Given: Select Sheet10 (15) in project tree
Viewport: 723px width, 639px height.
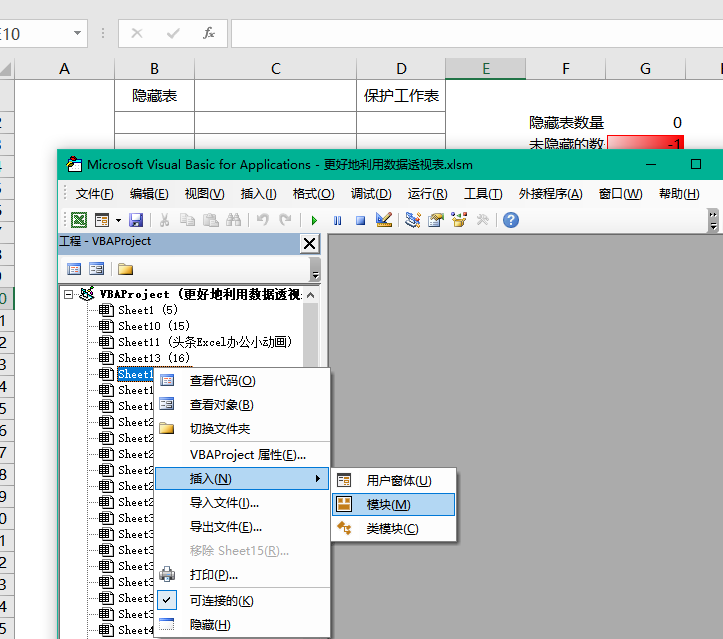Looking at the screenshot, I should [x=154, y=326].
